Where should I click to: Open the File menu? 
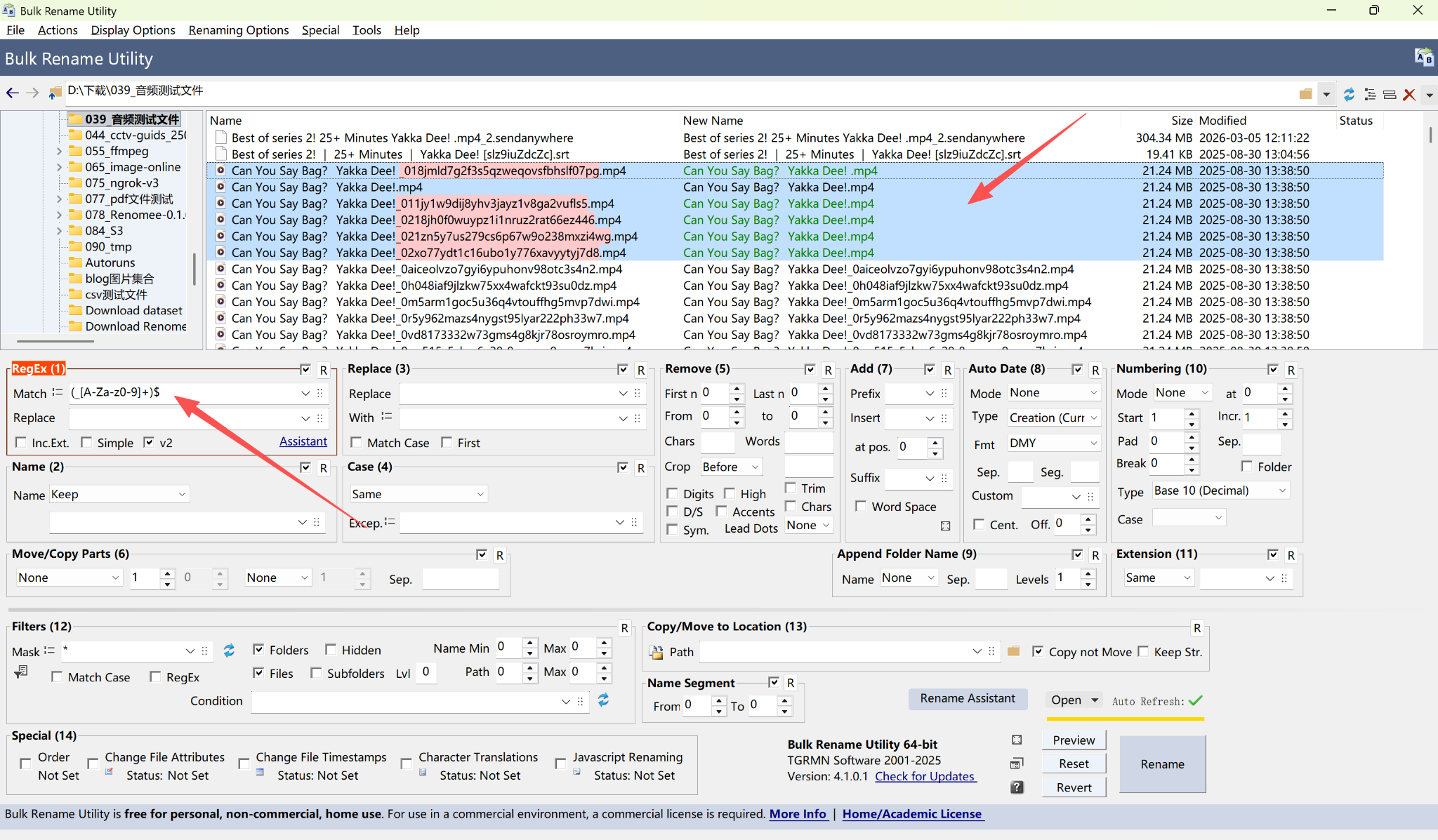(x=15, y=30)
